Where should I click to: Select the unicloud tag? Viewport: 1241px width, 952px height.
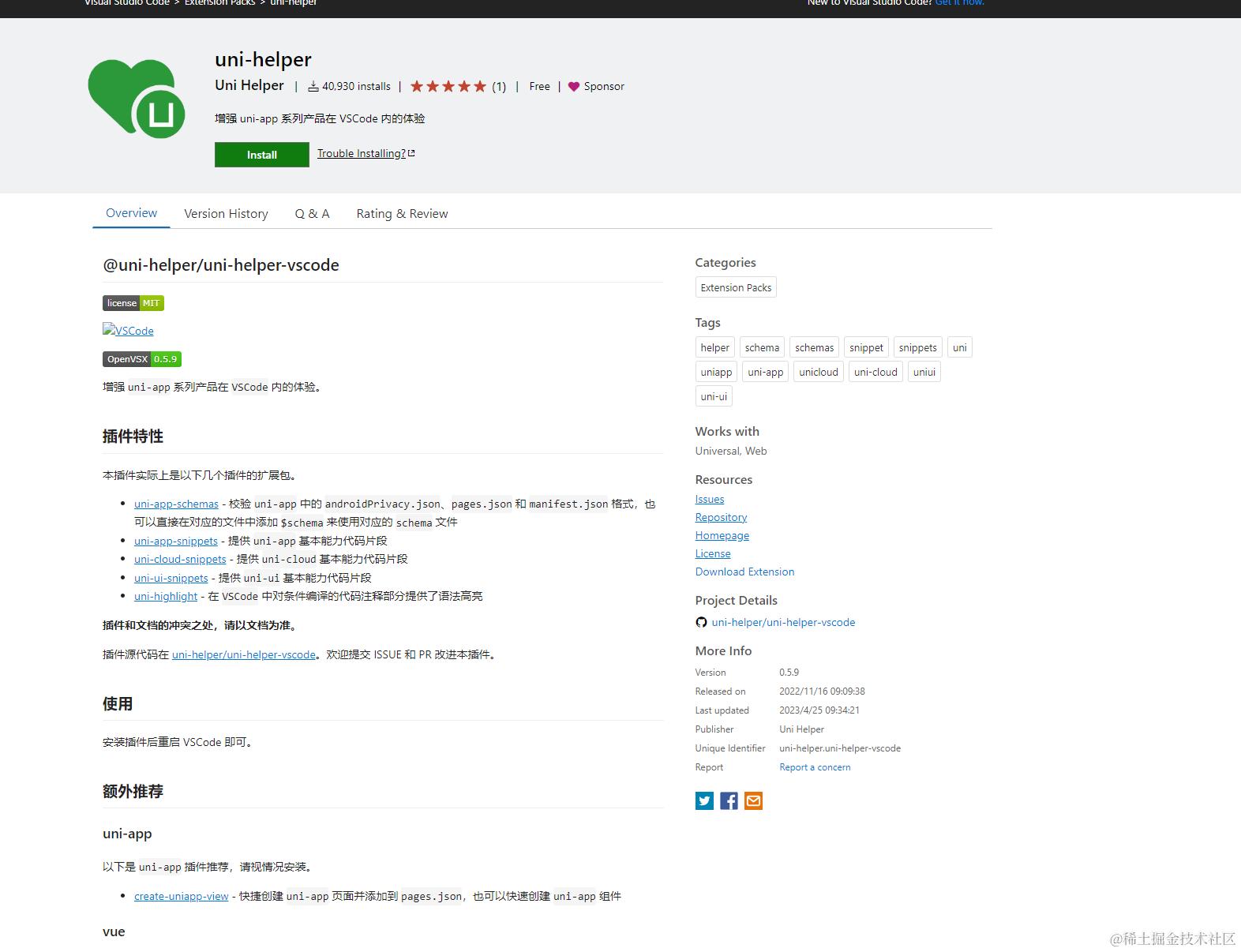[x=819, y=372]
